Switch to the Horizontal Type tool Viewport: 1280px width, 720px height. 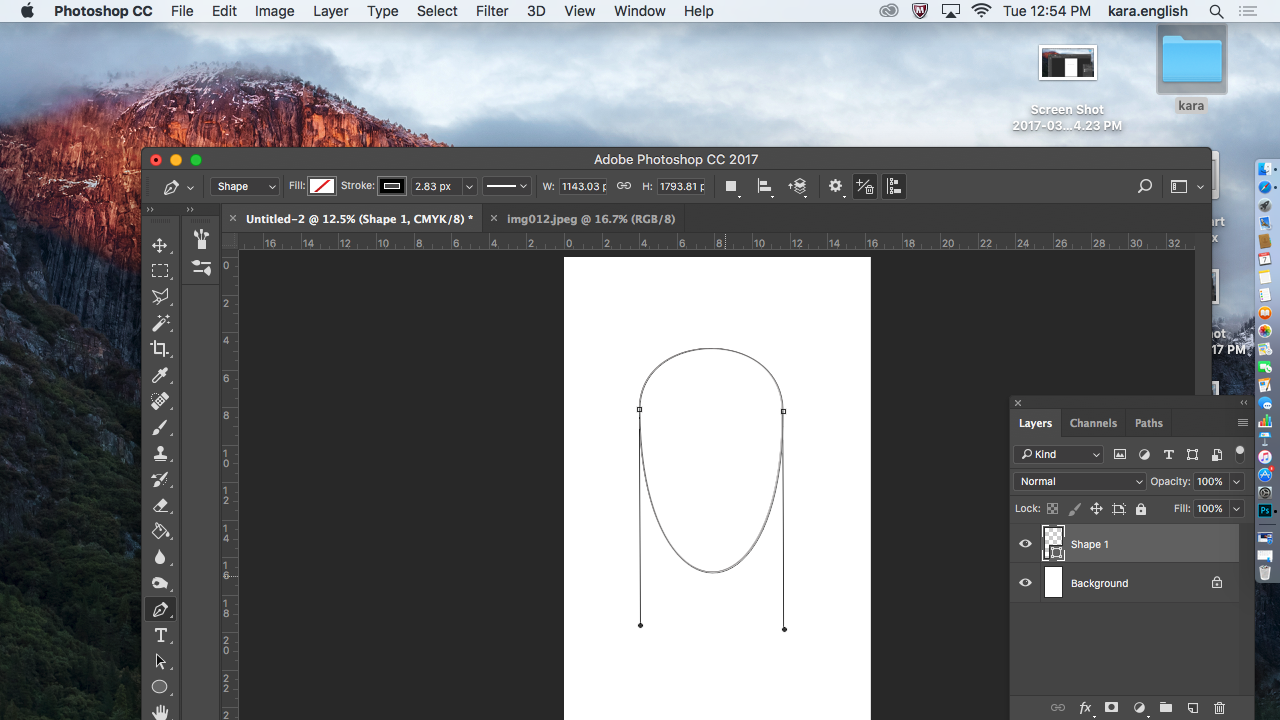(160, 634)
